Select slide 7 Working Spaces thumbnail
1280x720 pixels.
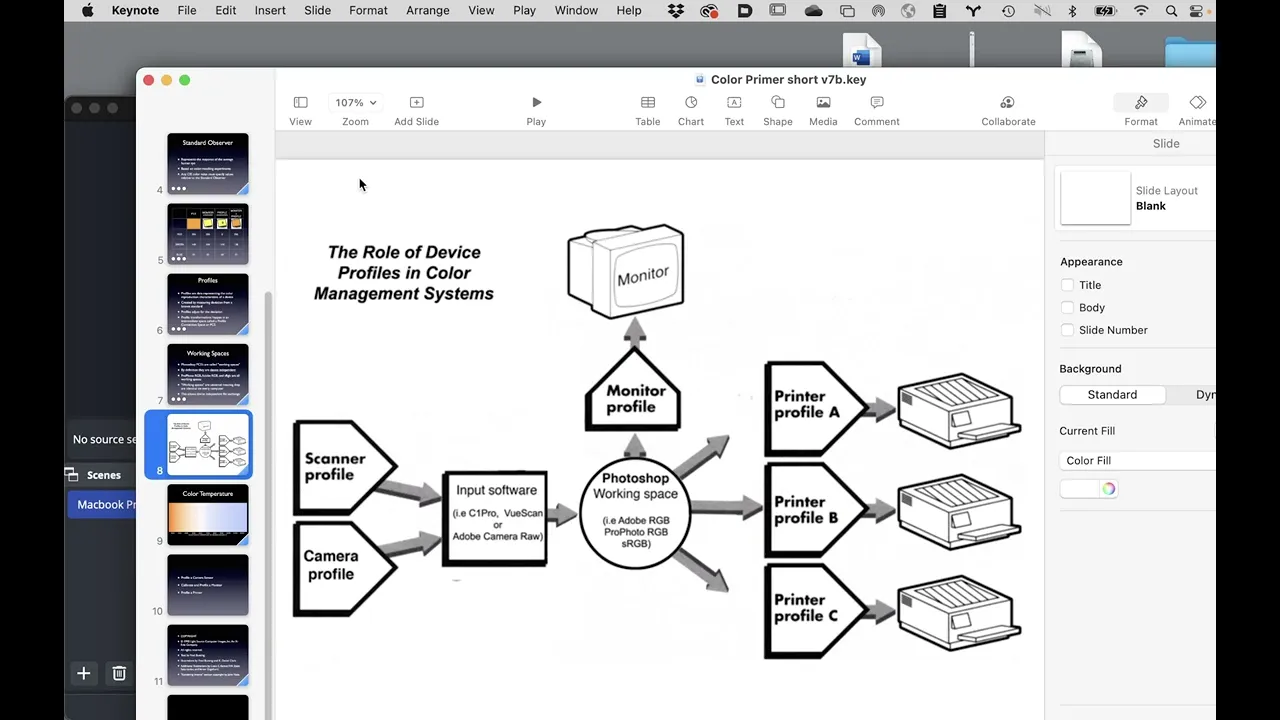208,374
